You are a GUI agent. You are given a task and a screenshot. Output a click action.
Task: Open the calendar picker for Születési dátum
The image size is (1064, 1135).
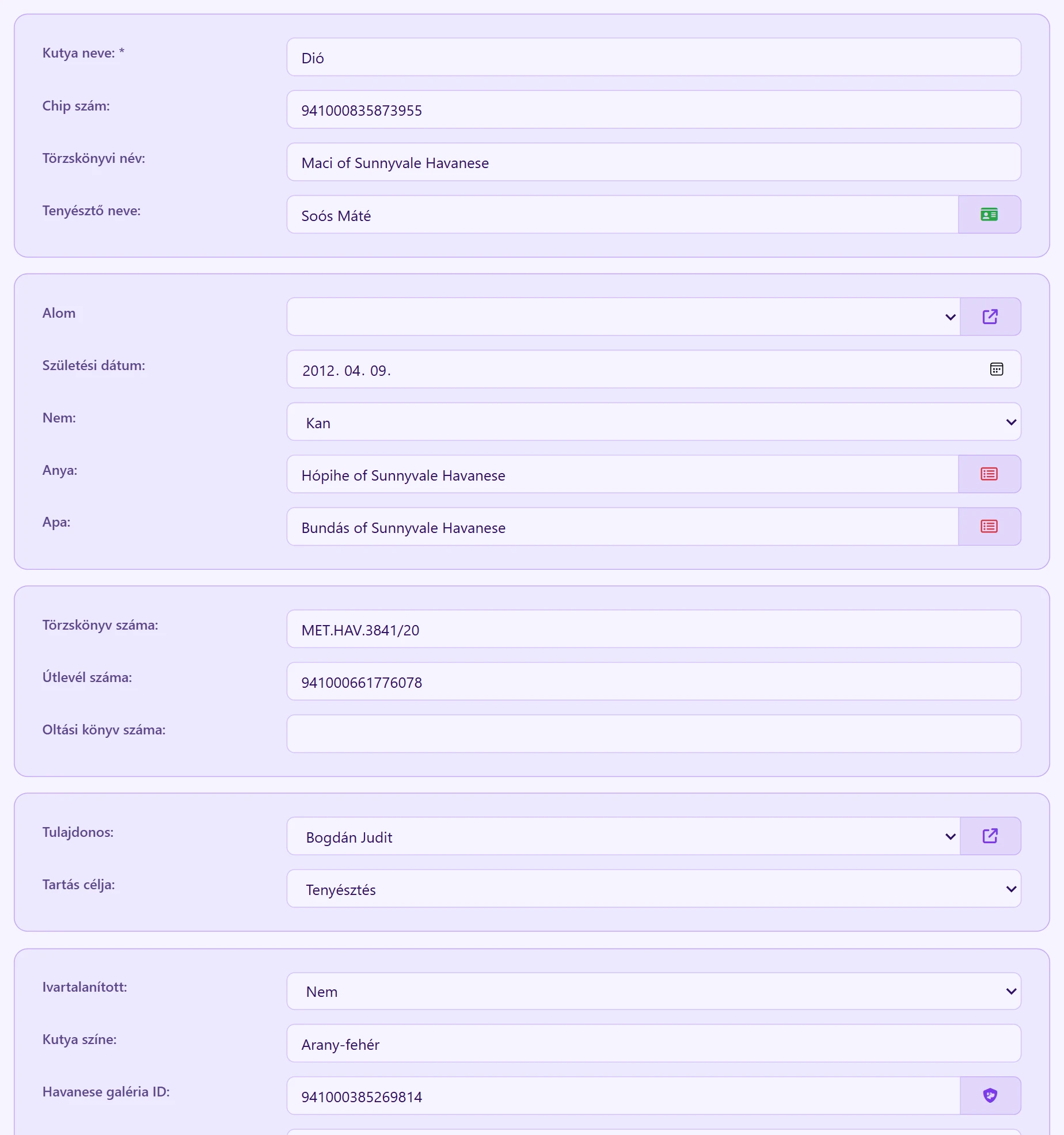(x=996, y=370)
